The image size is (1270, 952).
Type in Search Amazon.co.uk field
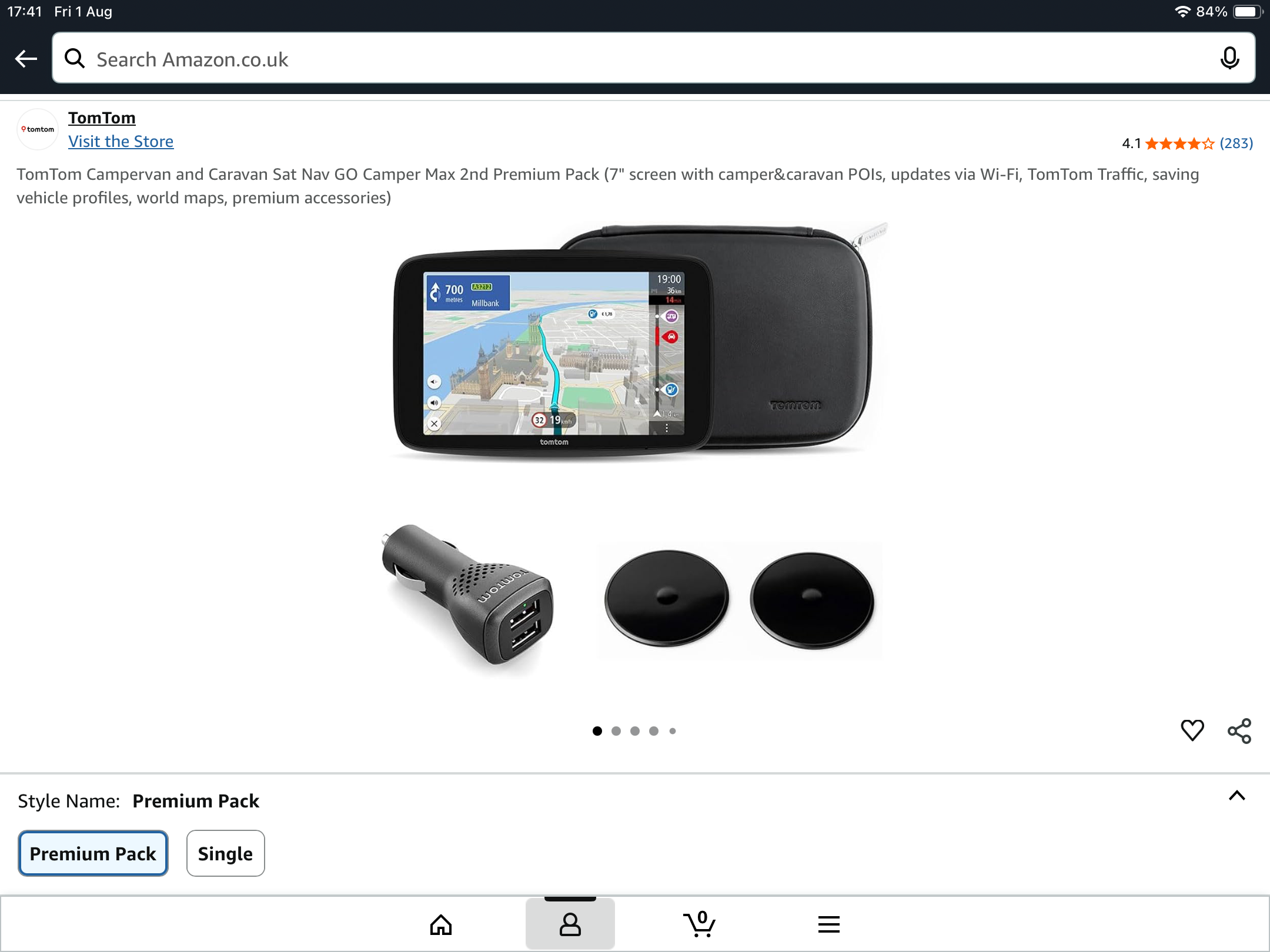[647, 59]
